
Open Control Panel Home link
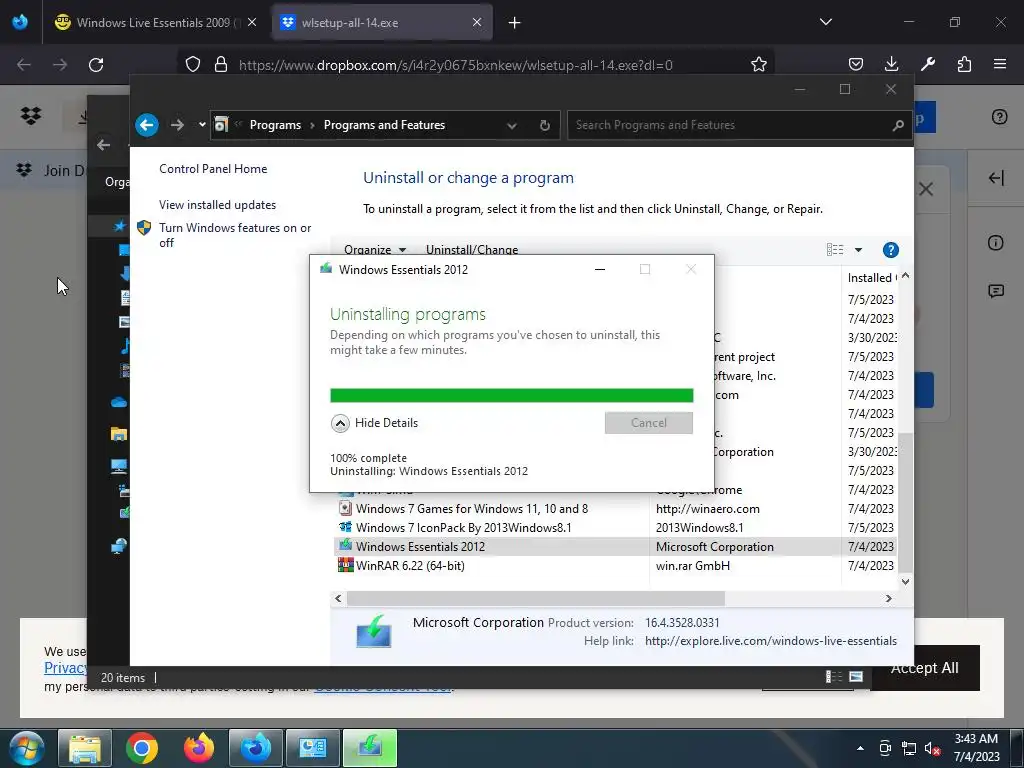pyautogui.click(x=213, y=168)
